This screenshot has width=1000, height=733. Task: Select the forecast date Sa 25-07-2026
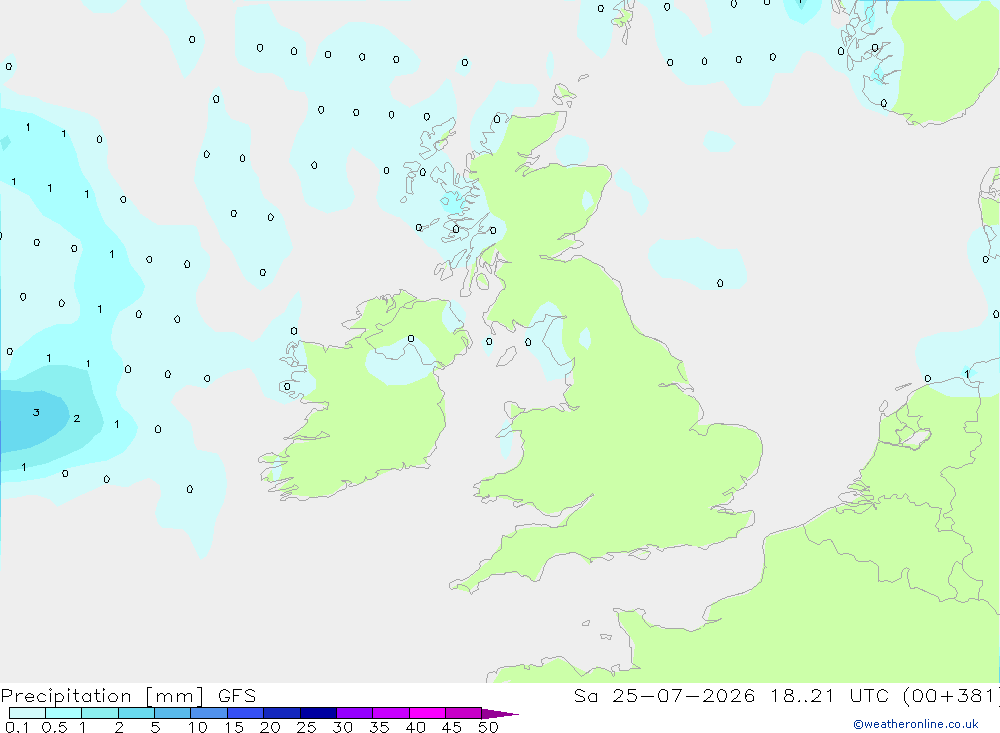(665, 696)
